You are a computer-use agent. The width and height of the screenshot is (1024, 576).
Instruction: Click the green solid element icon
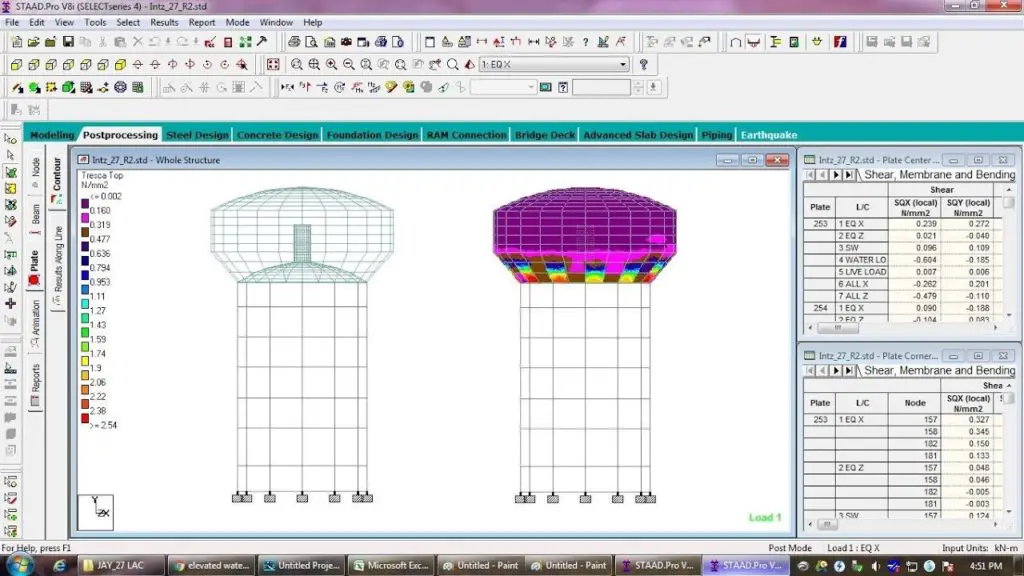(69, 88)
